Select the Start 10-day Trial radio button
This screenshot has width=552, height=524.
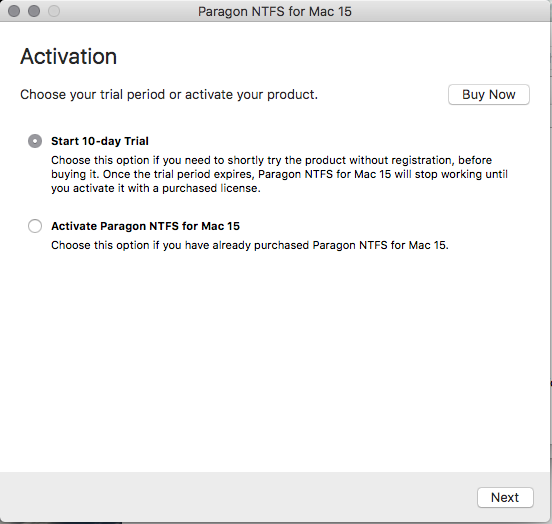pyautogui.click(x=35, y=141)
